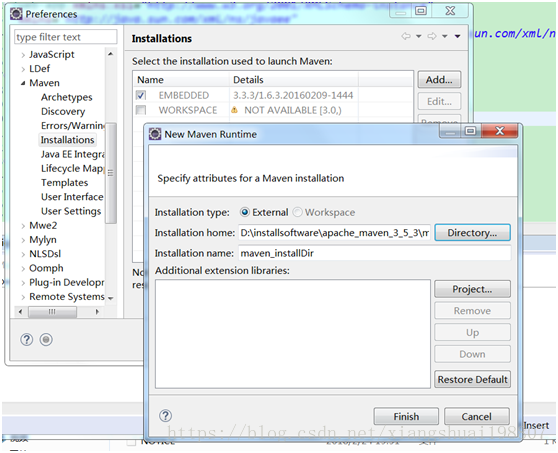
Task: Expand the LDef tree node
Action: click(x=23, y=69)
